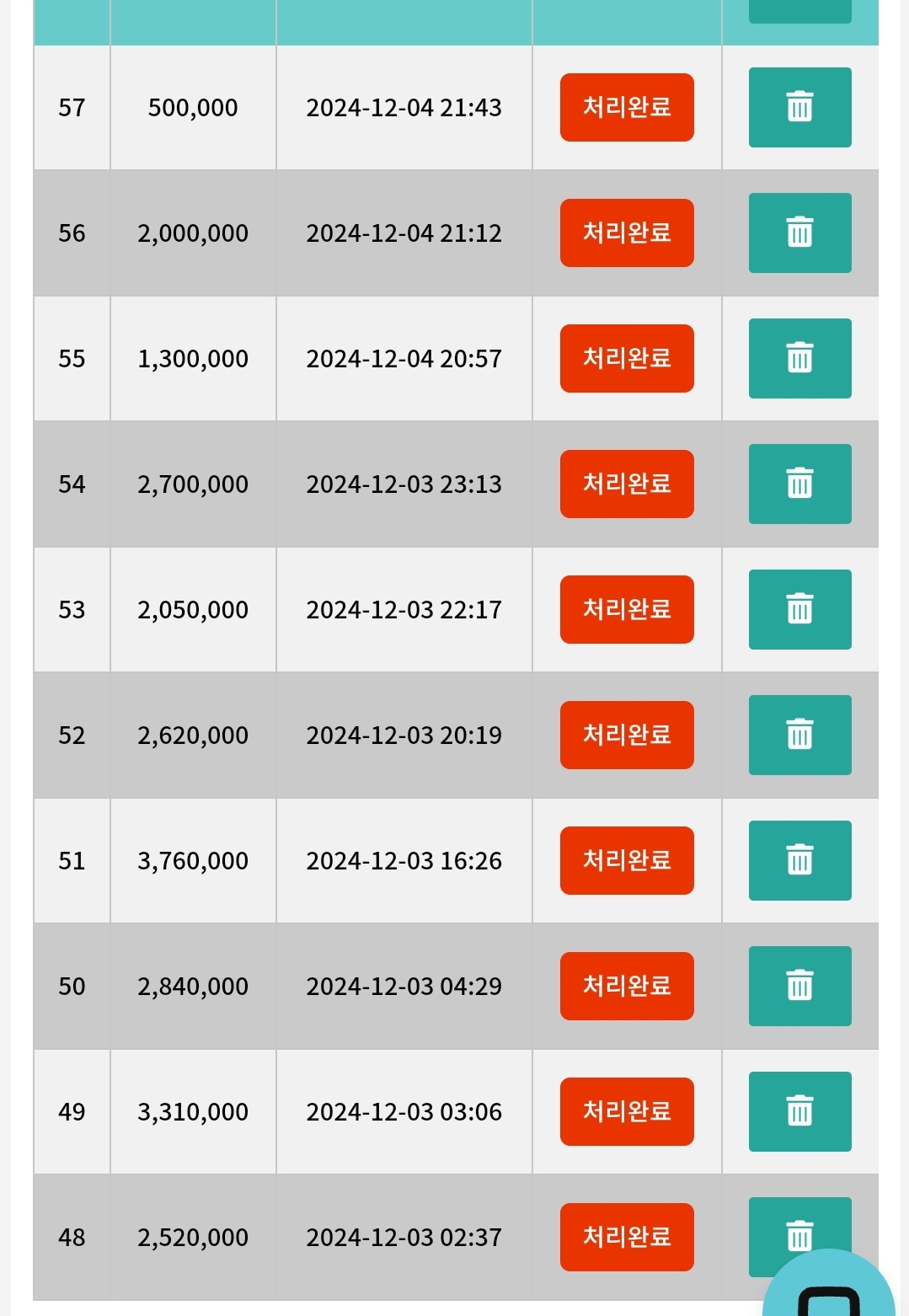Remove entry 54 using trash icon
The height and width of the screenshot is (1316, 909).
pos(799,484)
